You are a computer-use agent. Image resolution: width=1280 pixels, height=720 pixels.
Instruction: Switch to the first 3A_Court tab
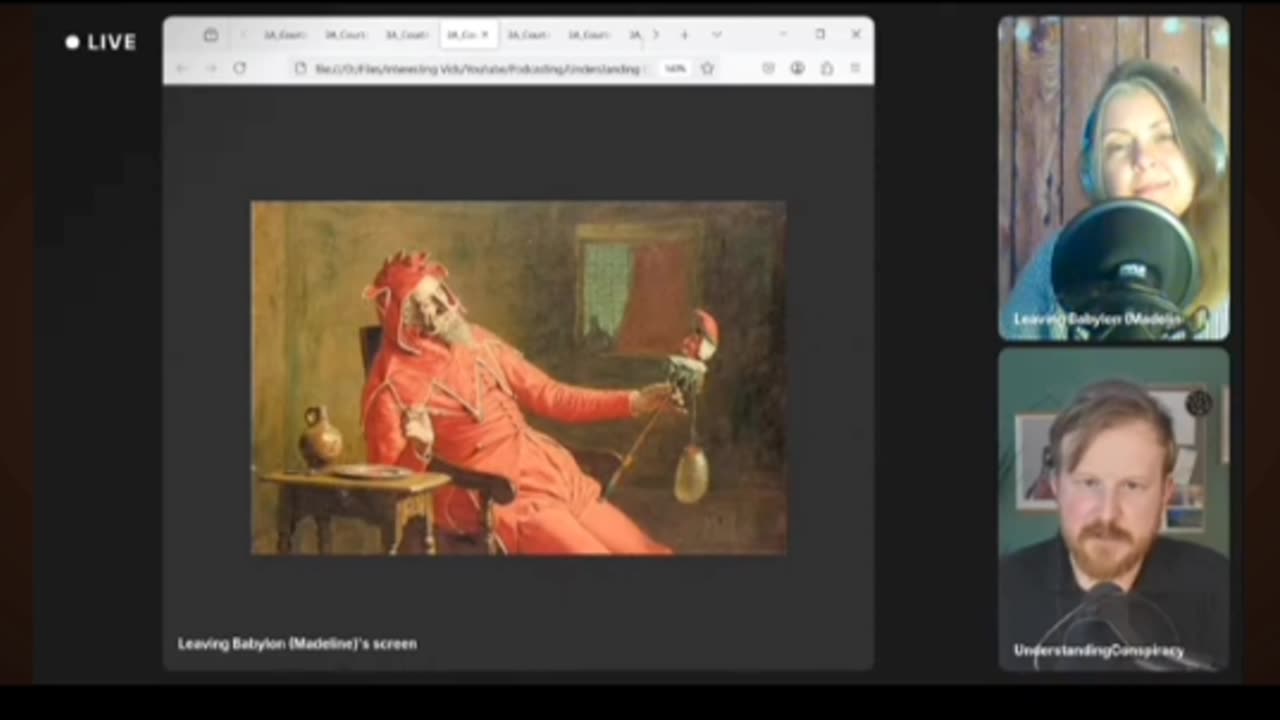coord(285,35)
